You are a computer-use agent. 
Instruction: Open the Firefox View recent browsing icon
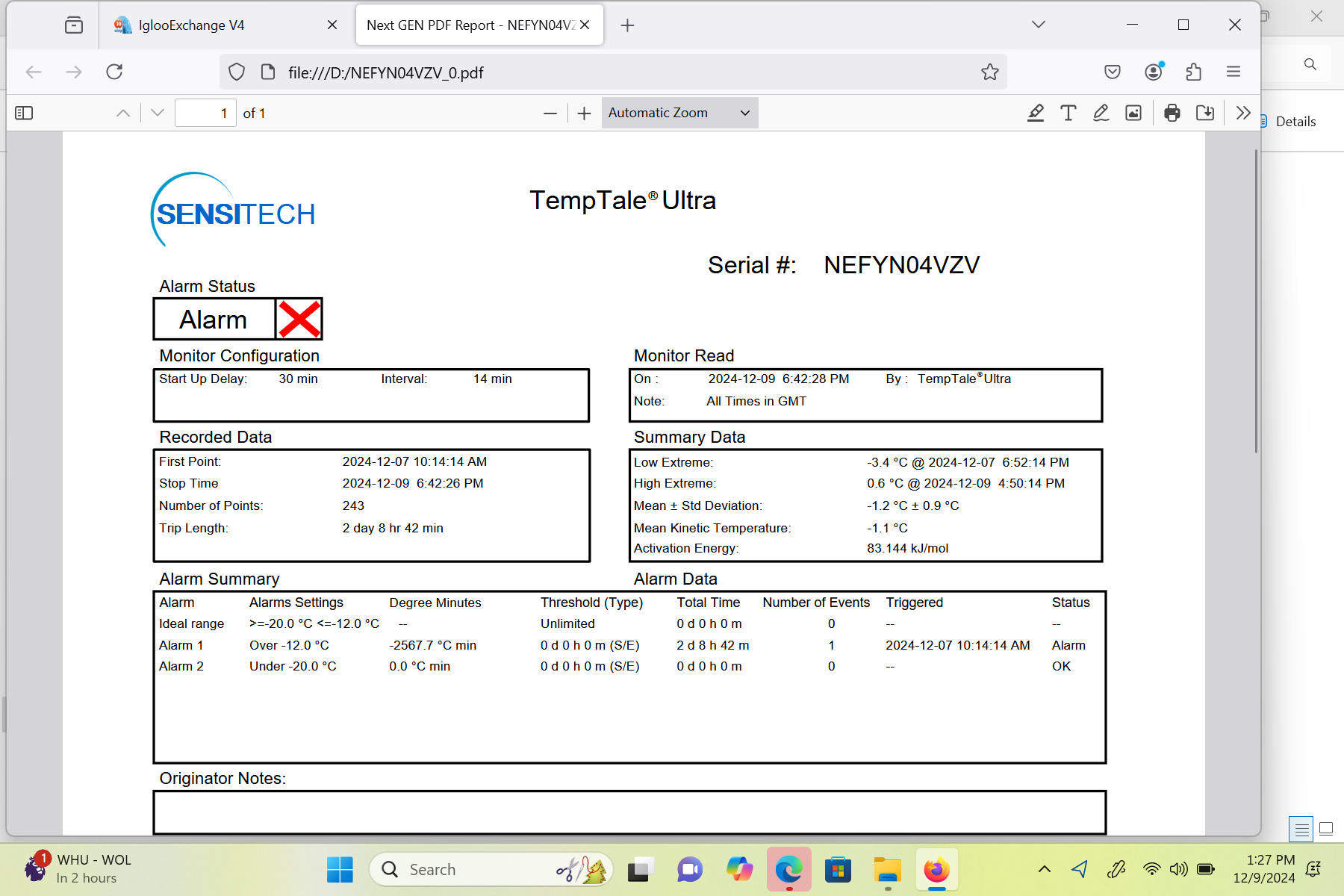[x=73, y=25]
